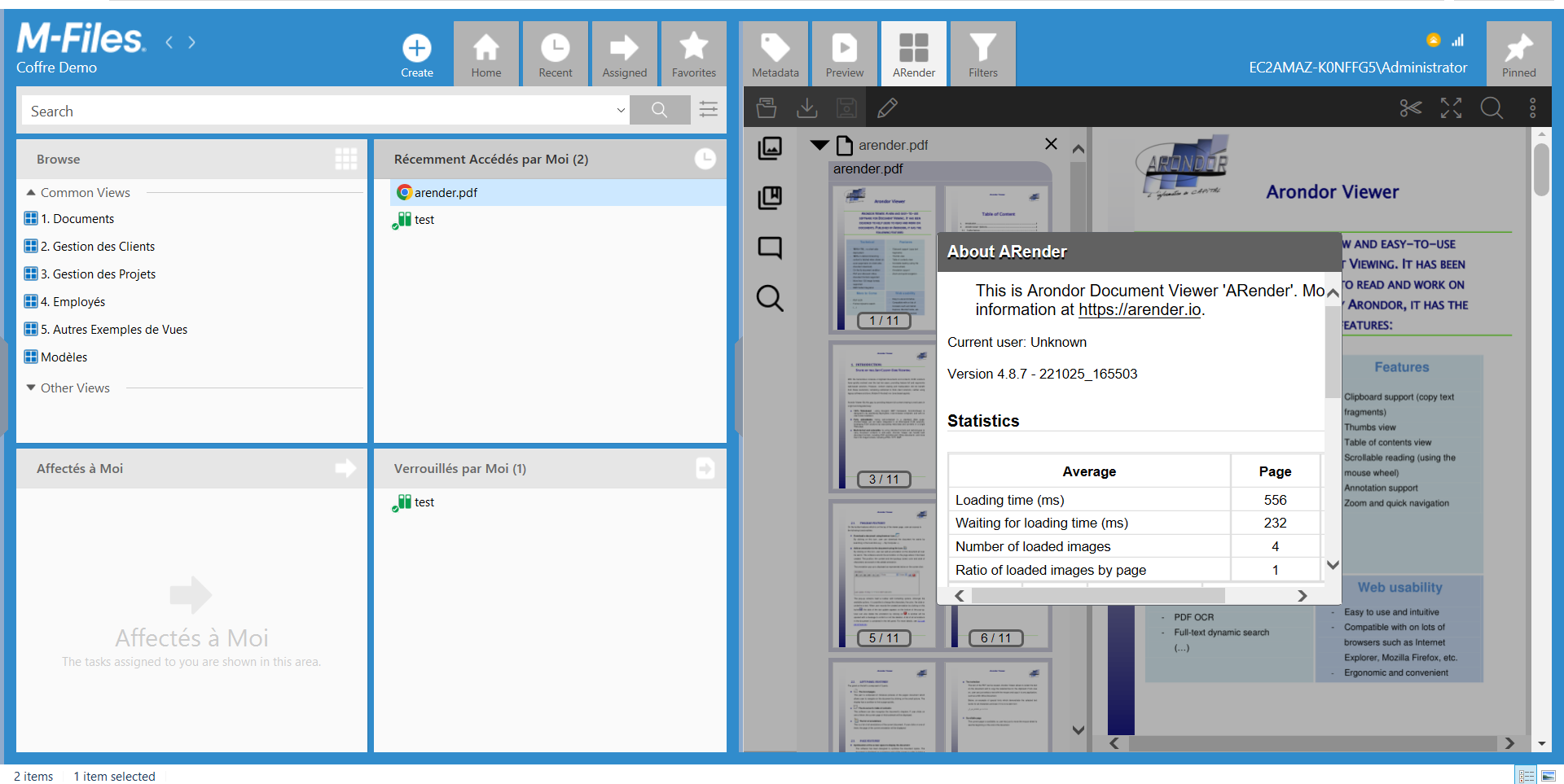Image resolution: width=1564 pixels, height=784 pixels.
Task: Click the Browse grid view icon
Action: 346,159
